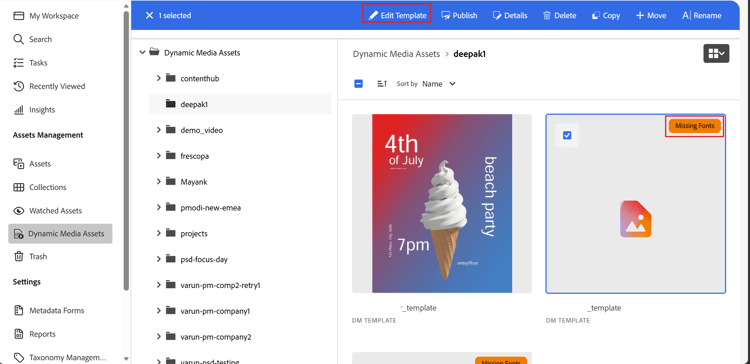Click Publish in action bar
750x364 pixels.
459,15
